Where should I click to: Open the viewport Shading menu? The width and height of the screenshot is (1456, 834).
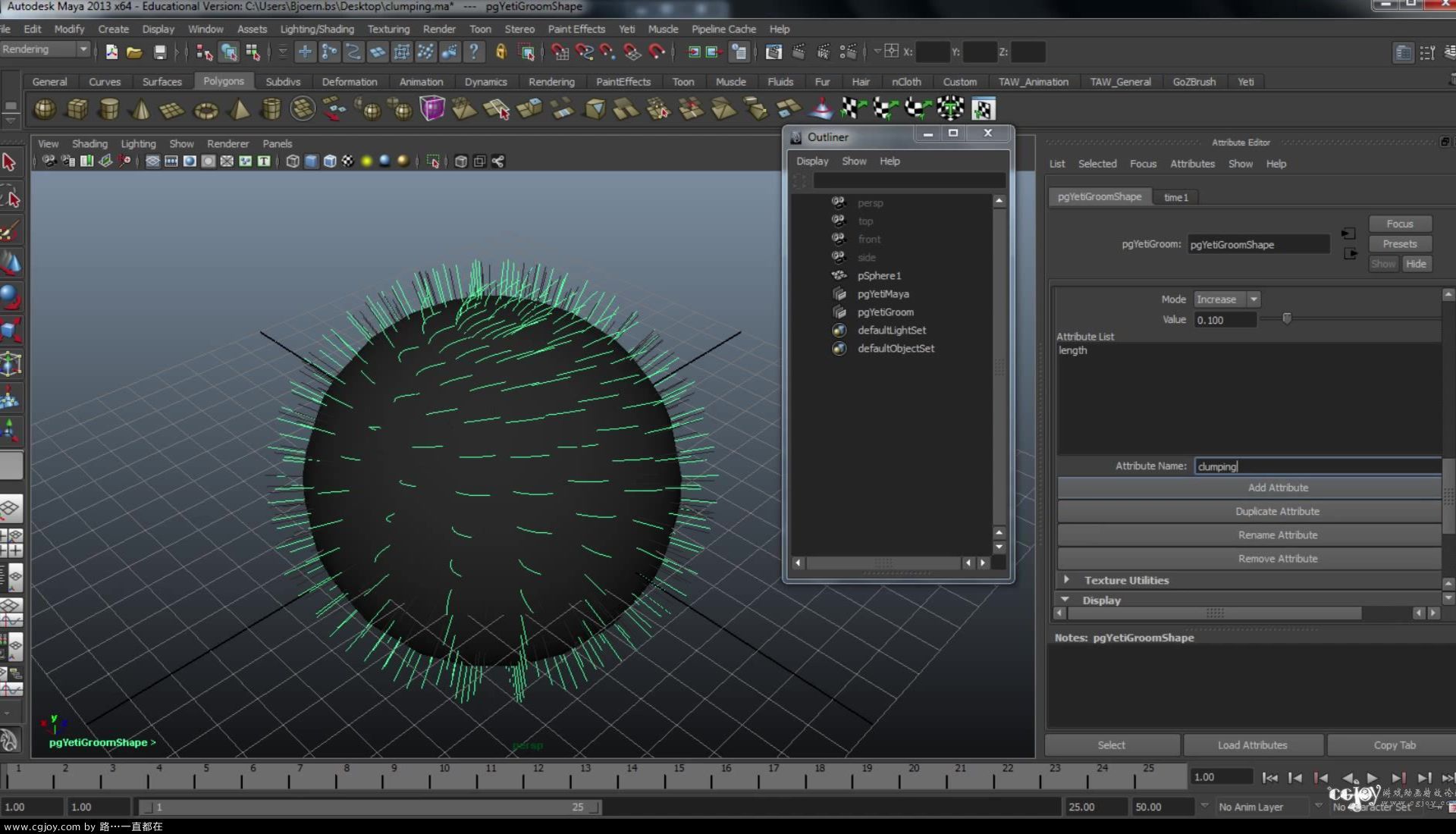tap(89, 143)
